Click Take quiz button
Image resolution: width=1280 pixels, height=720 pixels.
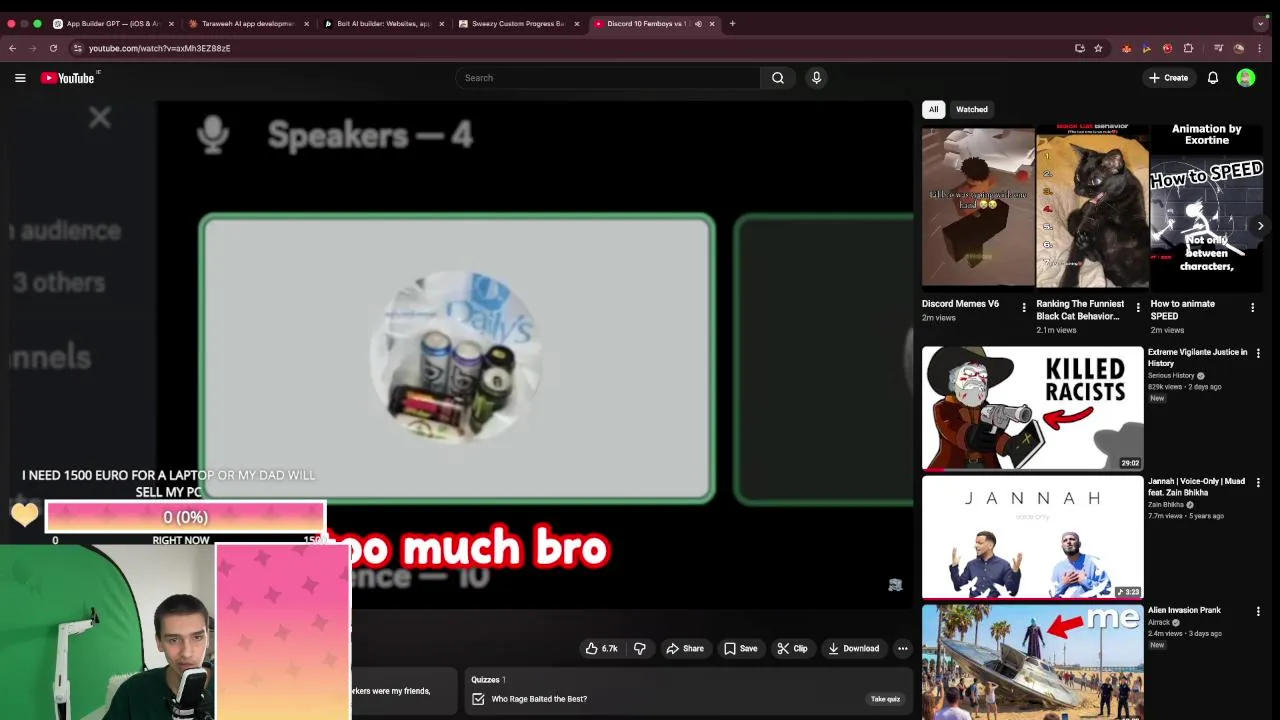[885, 699]
